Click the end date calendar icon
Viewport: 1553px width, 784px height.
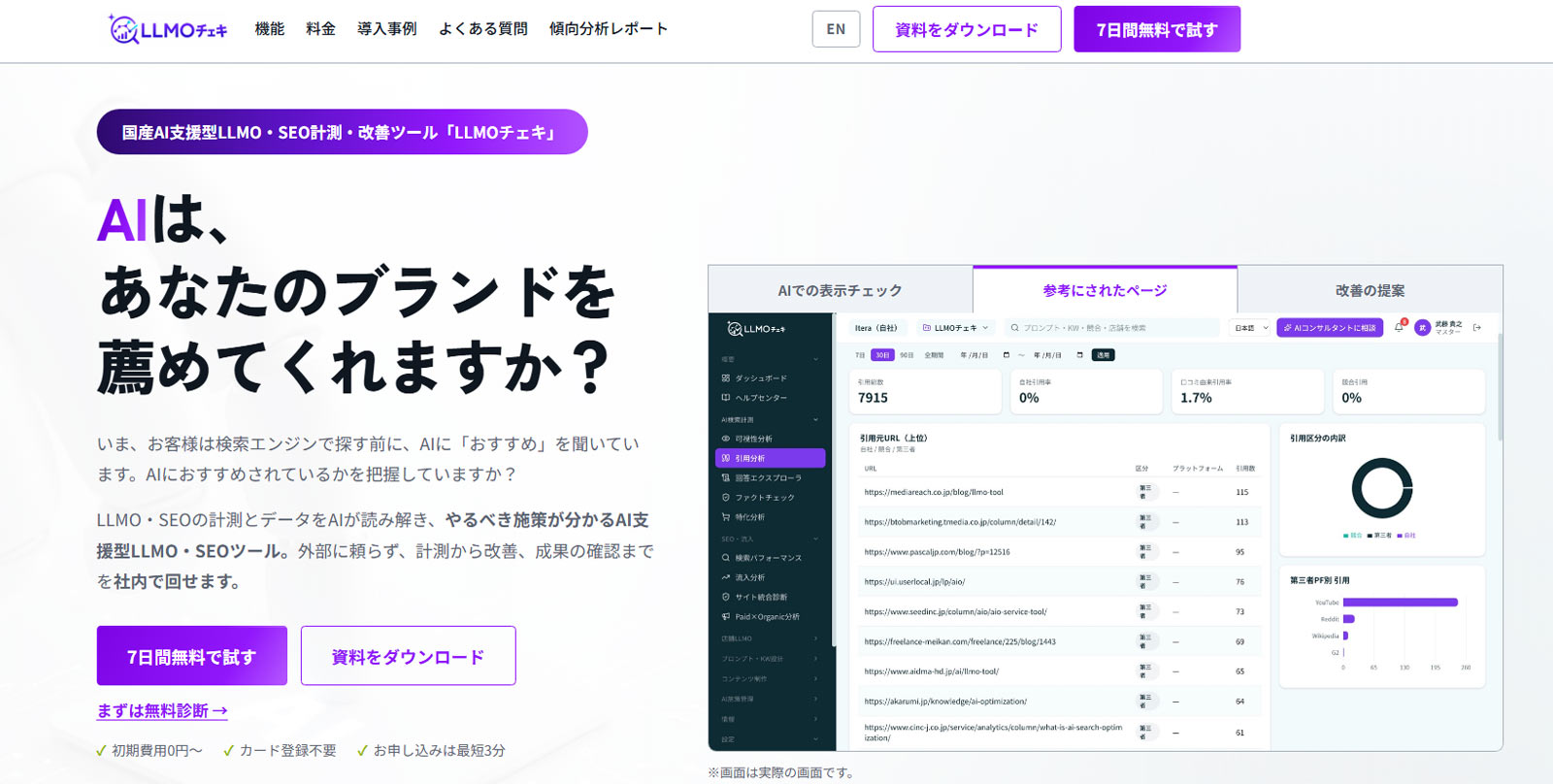click(x=1079, y=355)
